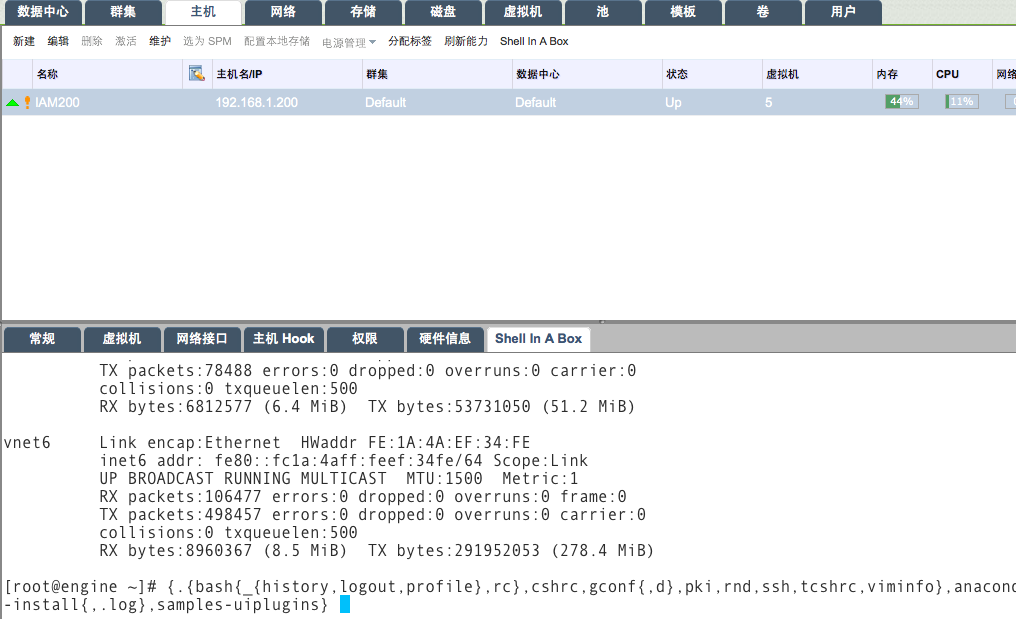Screen dimensions: 1016x619
Task: Open the 电源管理 dropdown menu
Action: coord(349,42)
